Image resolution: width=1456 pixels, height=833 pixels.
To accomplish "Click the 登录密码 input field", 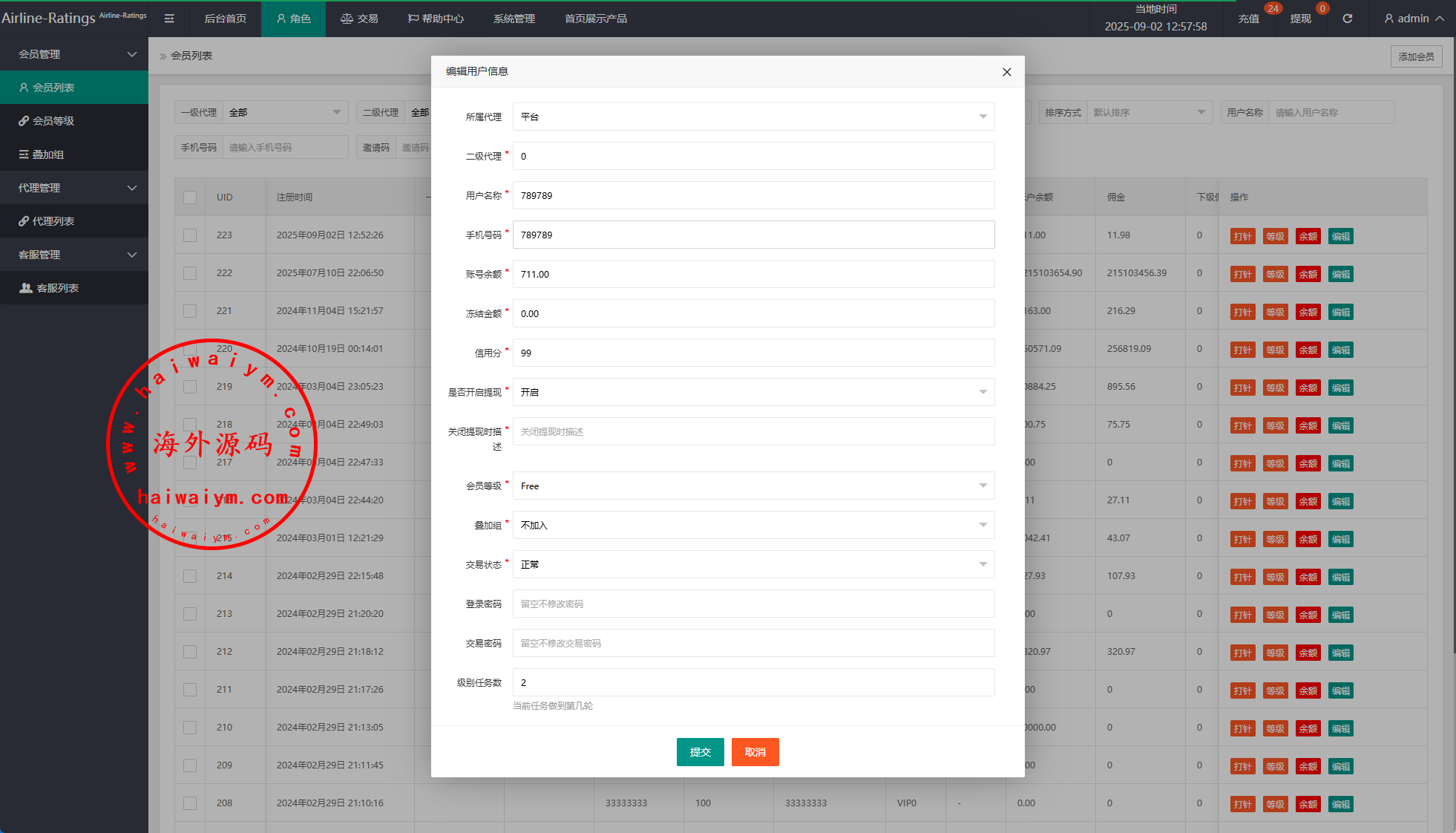I will [753, 604].
